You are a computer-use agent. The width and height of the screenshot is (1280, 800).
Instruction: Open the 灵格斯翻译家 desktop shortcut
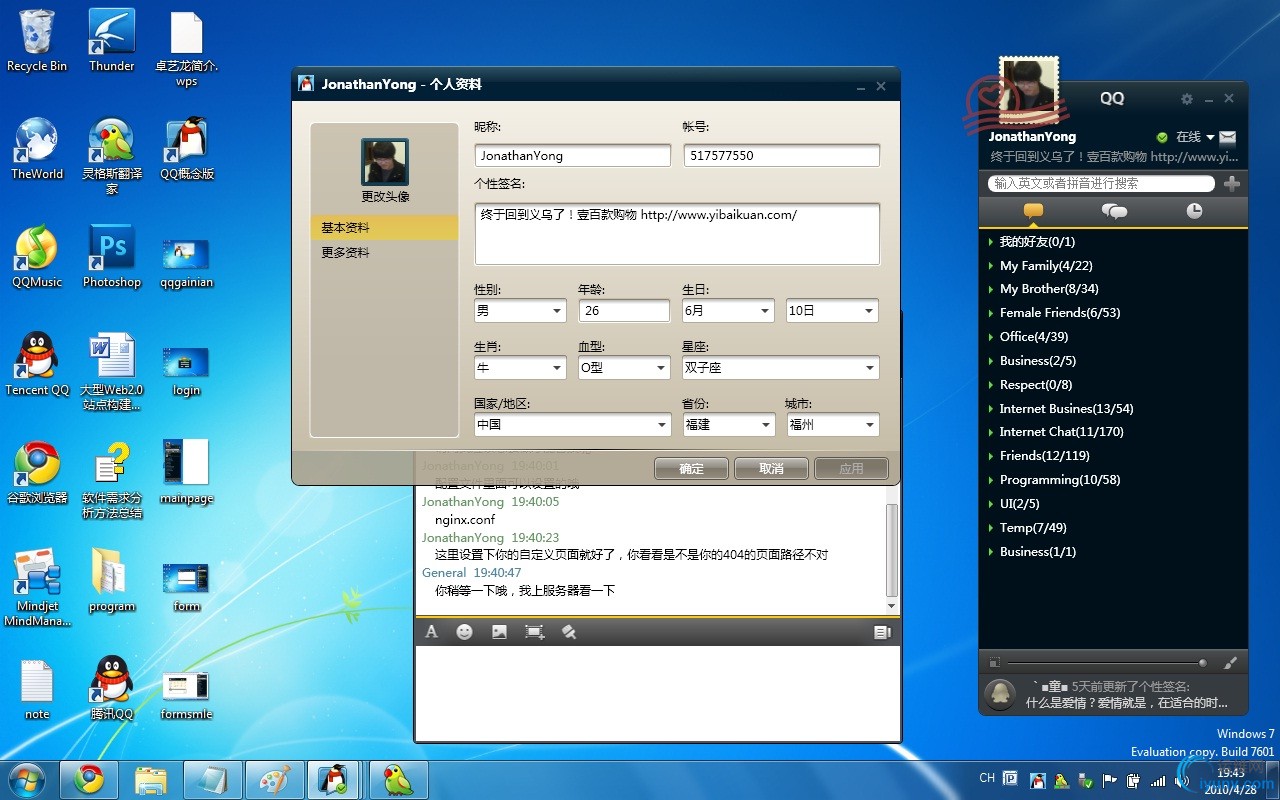coord(112,156)
